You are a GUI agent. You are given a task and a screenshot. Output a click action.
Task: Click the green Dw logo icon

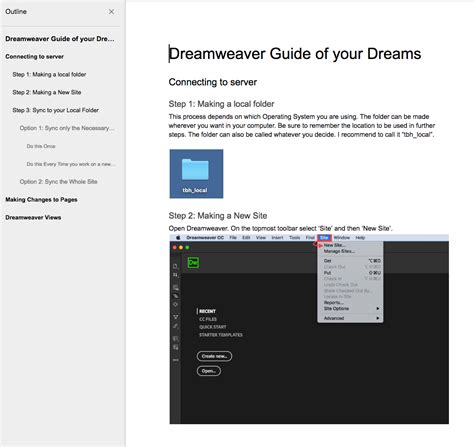click(193, 262)
